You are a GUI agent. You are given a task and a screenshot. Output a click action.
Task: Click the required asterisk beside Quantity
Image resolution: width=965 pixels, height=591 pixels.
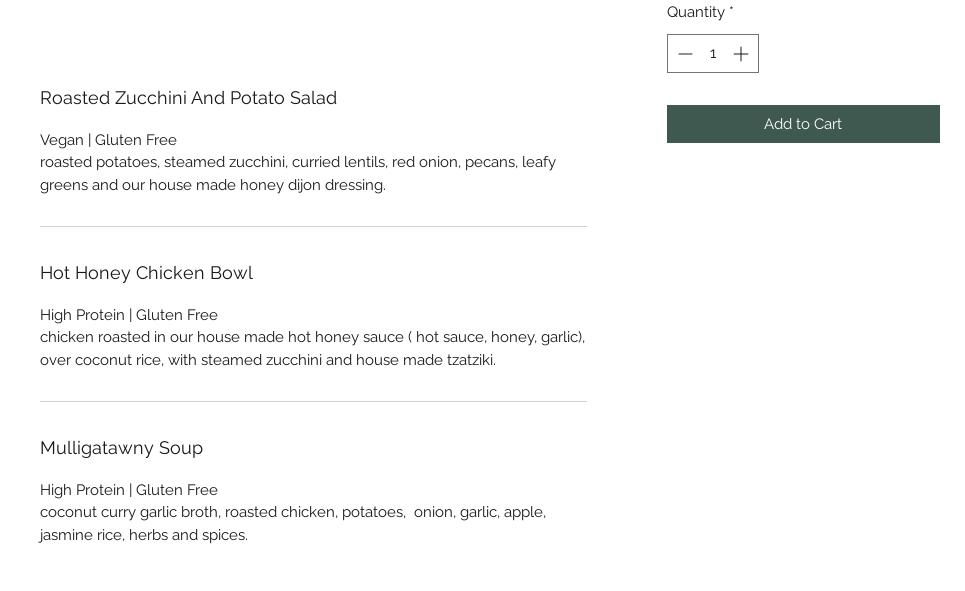tap(731, 11)
